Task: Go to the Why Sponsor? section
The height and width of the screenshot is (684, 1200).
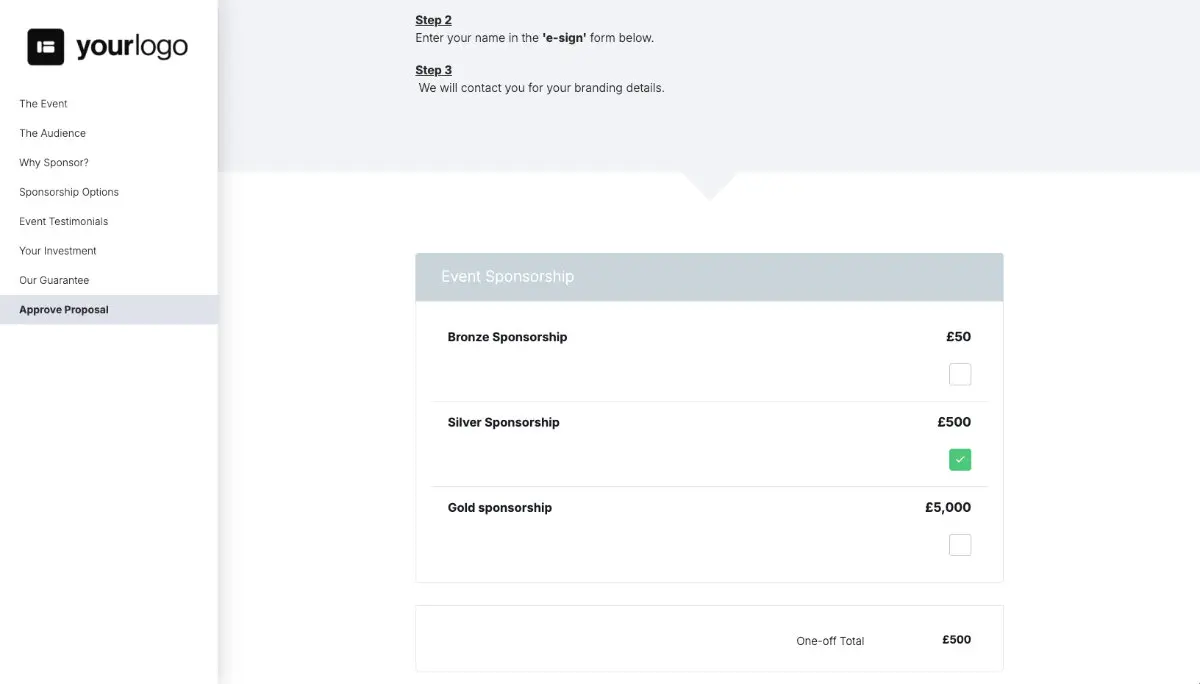Action: pos(54,162)
